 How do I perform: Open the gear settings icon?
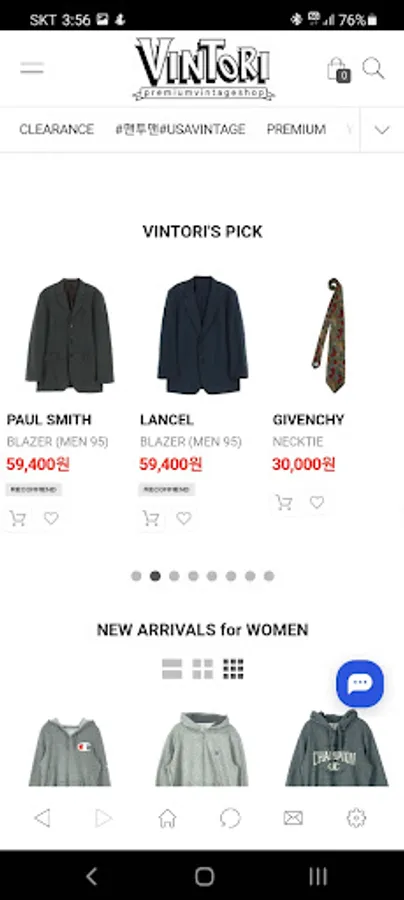click(356, 818)
